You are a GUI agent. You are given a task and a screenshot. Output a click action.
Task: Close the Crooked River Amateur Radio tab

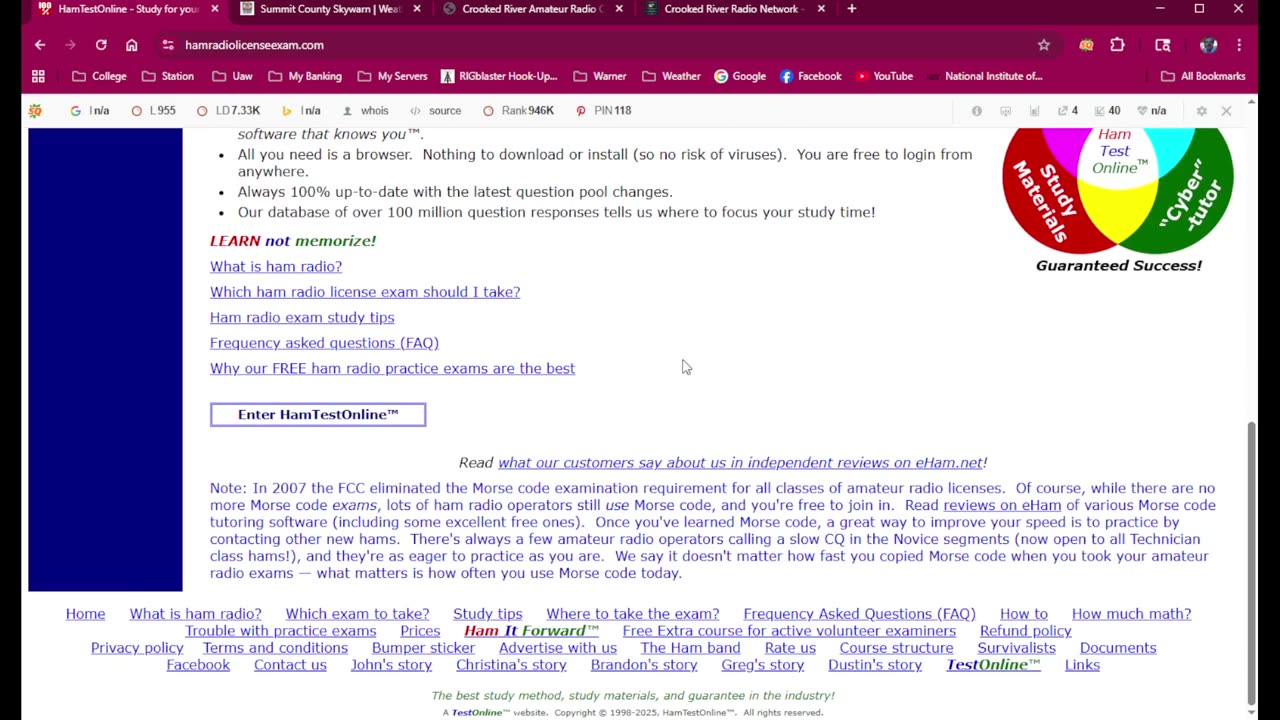point(619,9)
